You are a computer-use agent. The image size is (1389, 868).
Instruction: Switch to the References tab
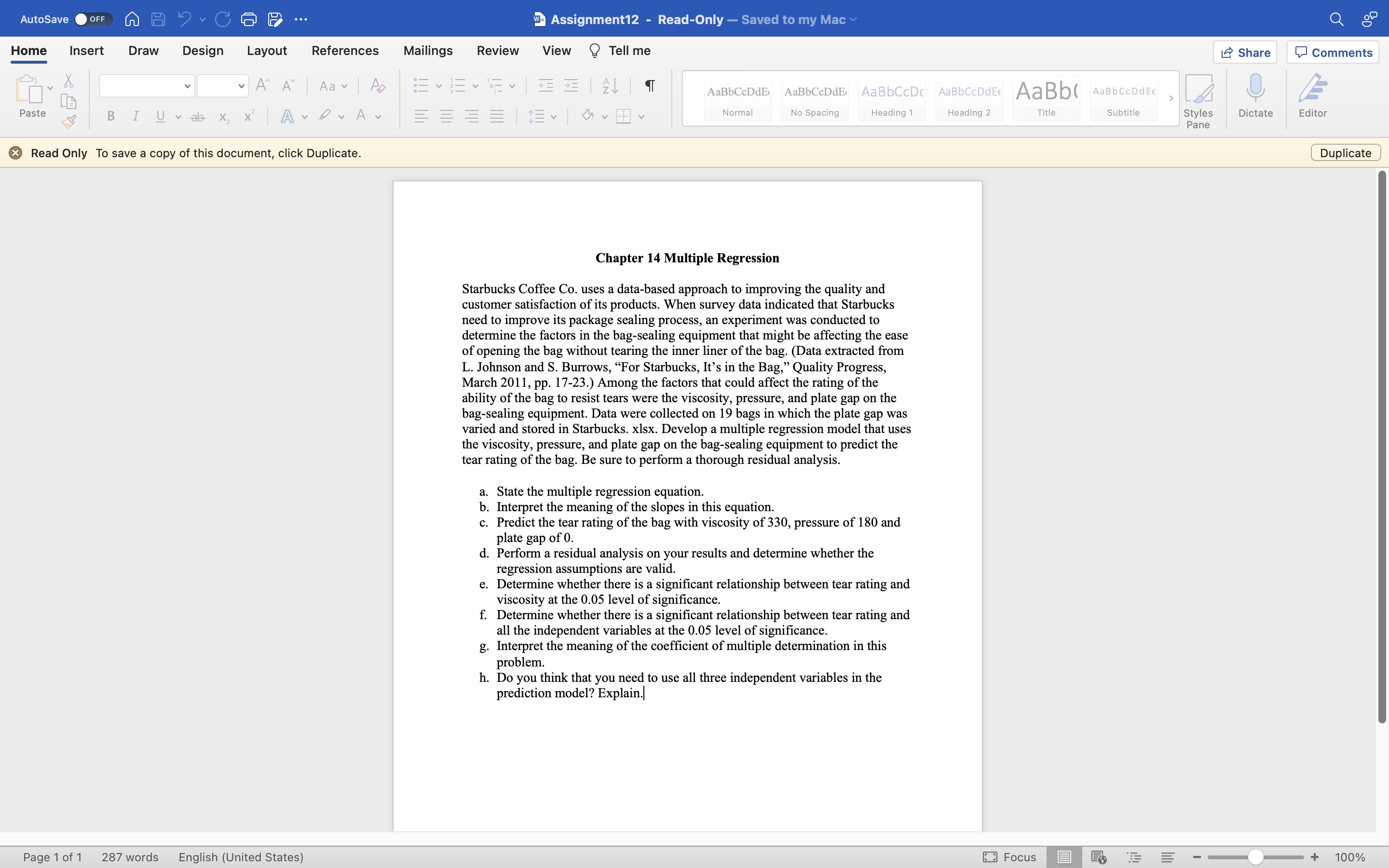[x=344, y=51]
